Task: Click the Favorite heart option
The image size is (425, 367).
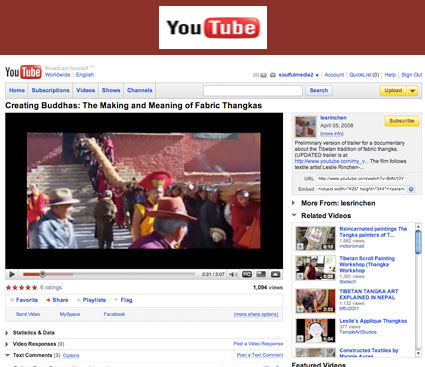Action: (x=24, y=300)
